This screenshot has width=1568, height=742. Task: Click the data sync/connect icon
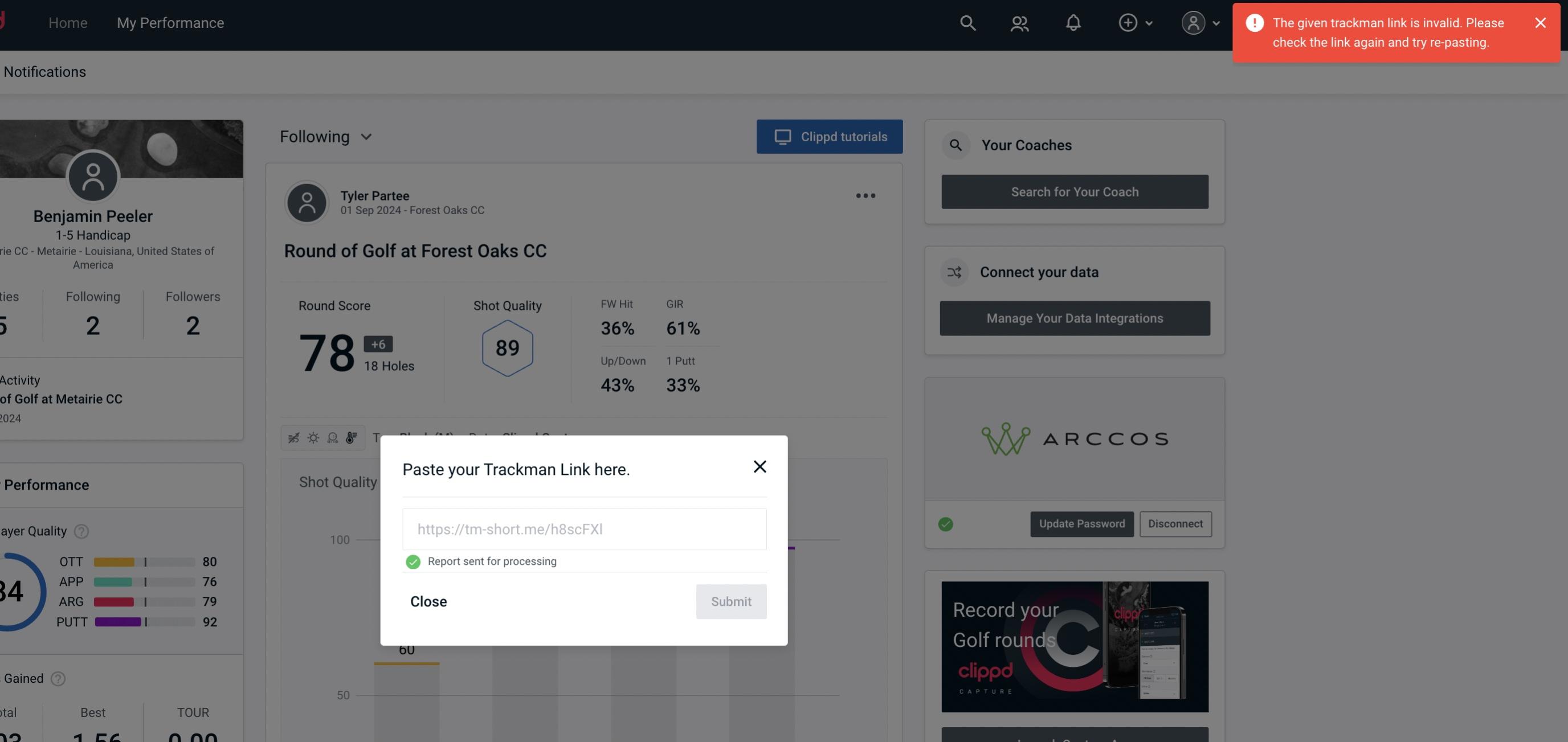[x=954, y=272]
